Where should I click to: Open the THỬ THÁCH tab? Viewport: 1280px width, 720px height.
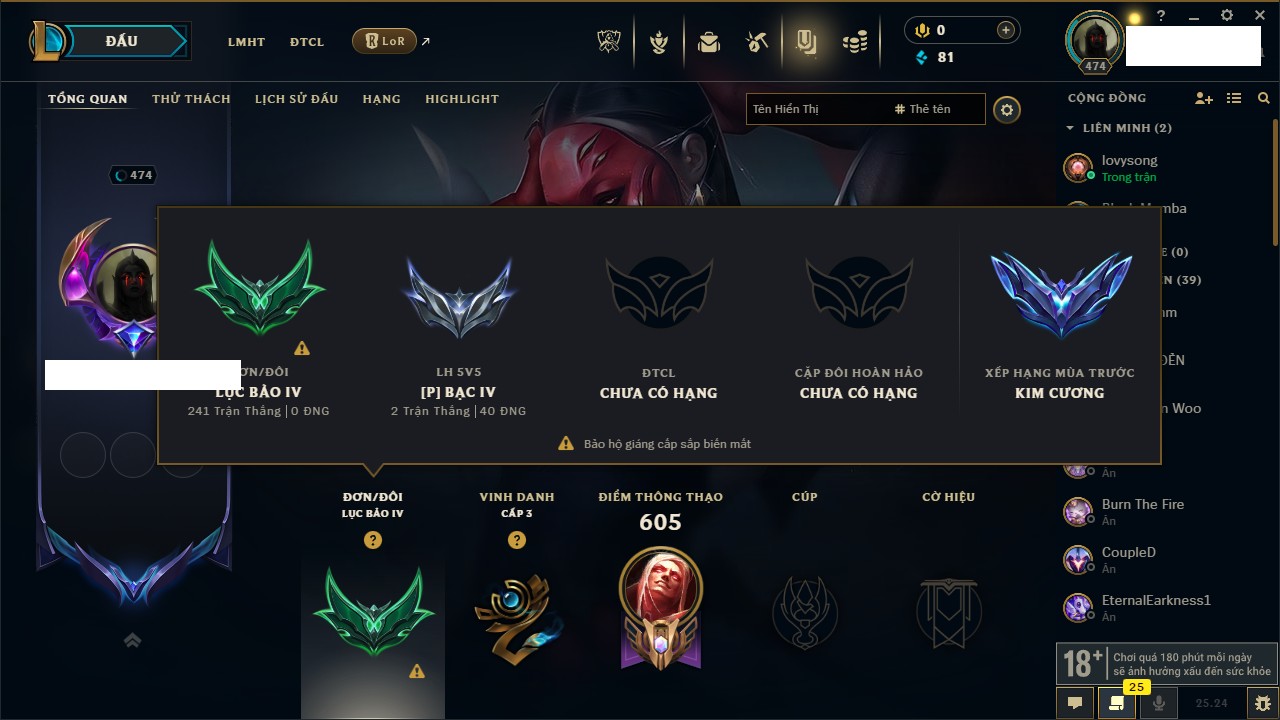pyautogui.click(x=191, y=99)
